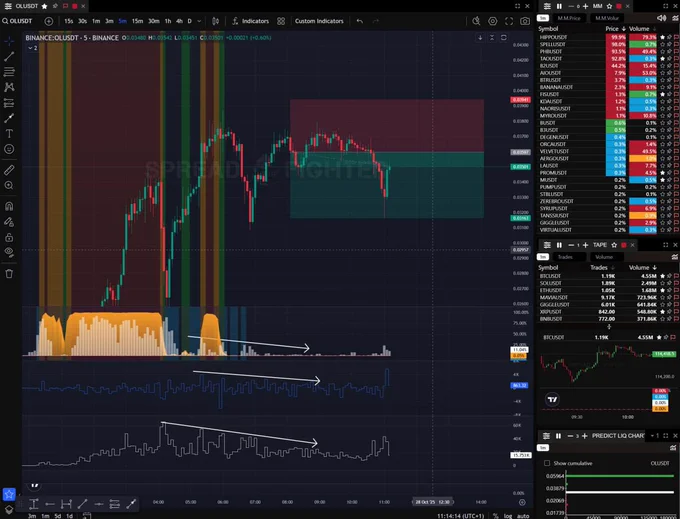
Task: Activate the zoom-in magnifier tool
Action: coord(9,186)
